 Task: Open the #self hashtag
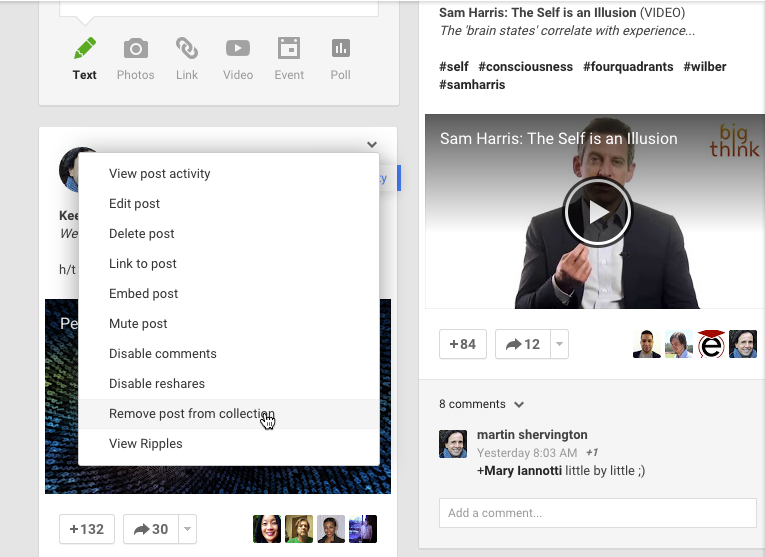coord(454,66)
